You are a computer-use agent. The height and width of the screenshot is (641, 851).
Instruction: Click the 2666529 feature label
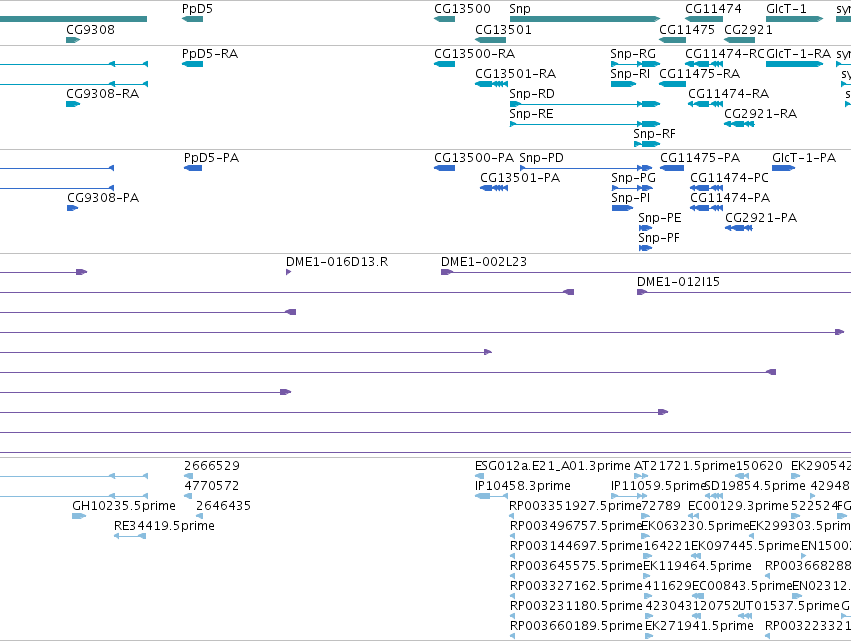[x=212, y=466]
